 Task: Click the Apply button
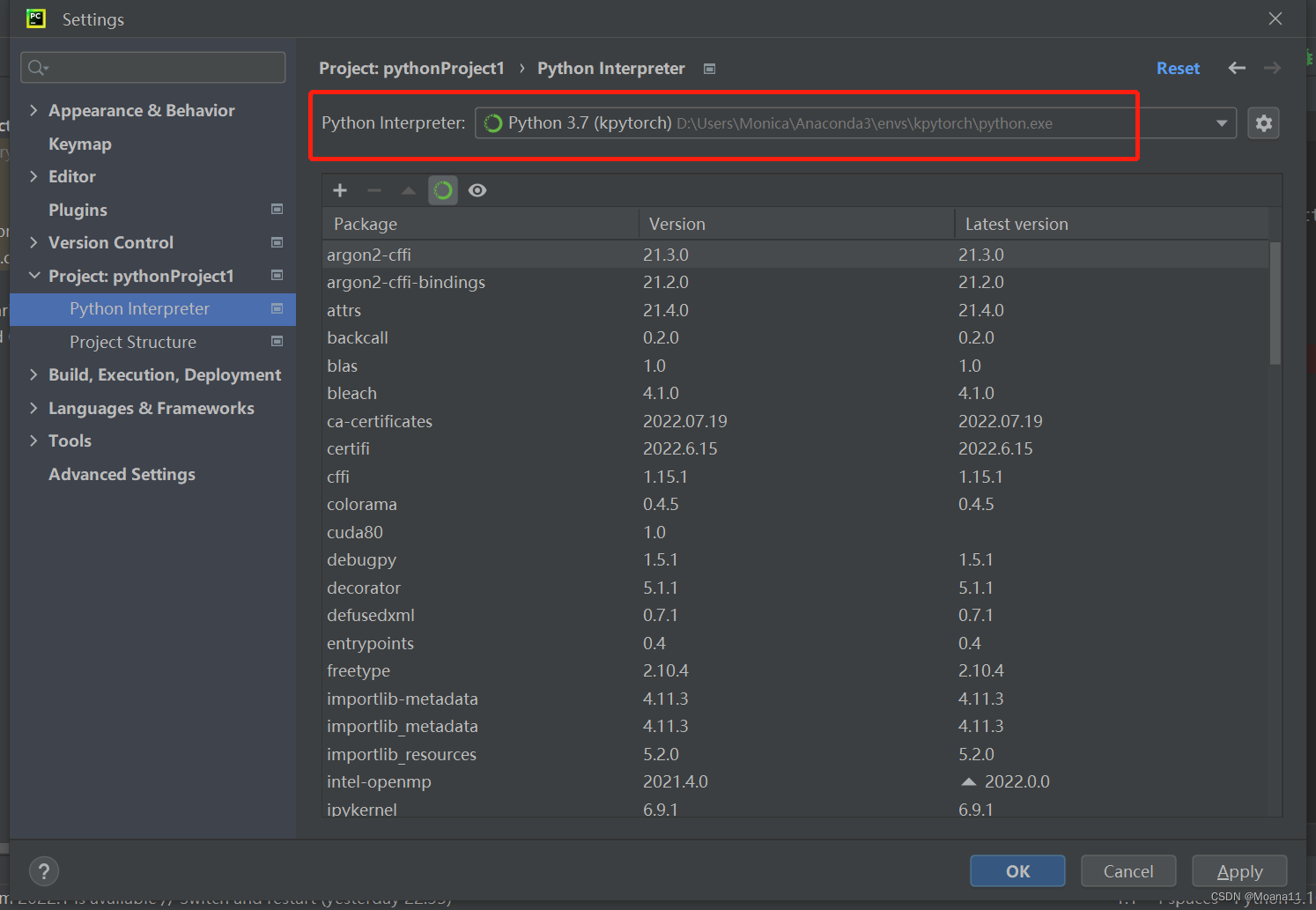1239,871
